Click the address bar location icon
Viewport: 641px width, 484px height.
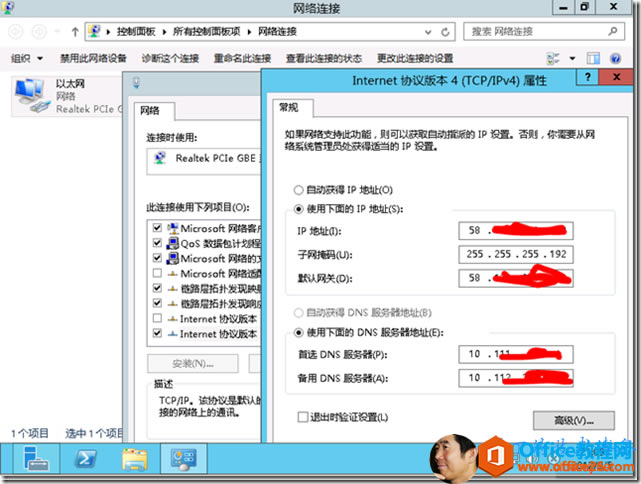[x=94, y=31]
